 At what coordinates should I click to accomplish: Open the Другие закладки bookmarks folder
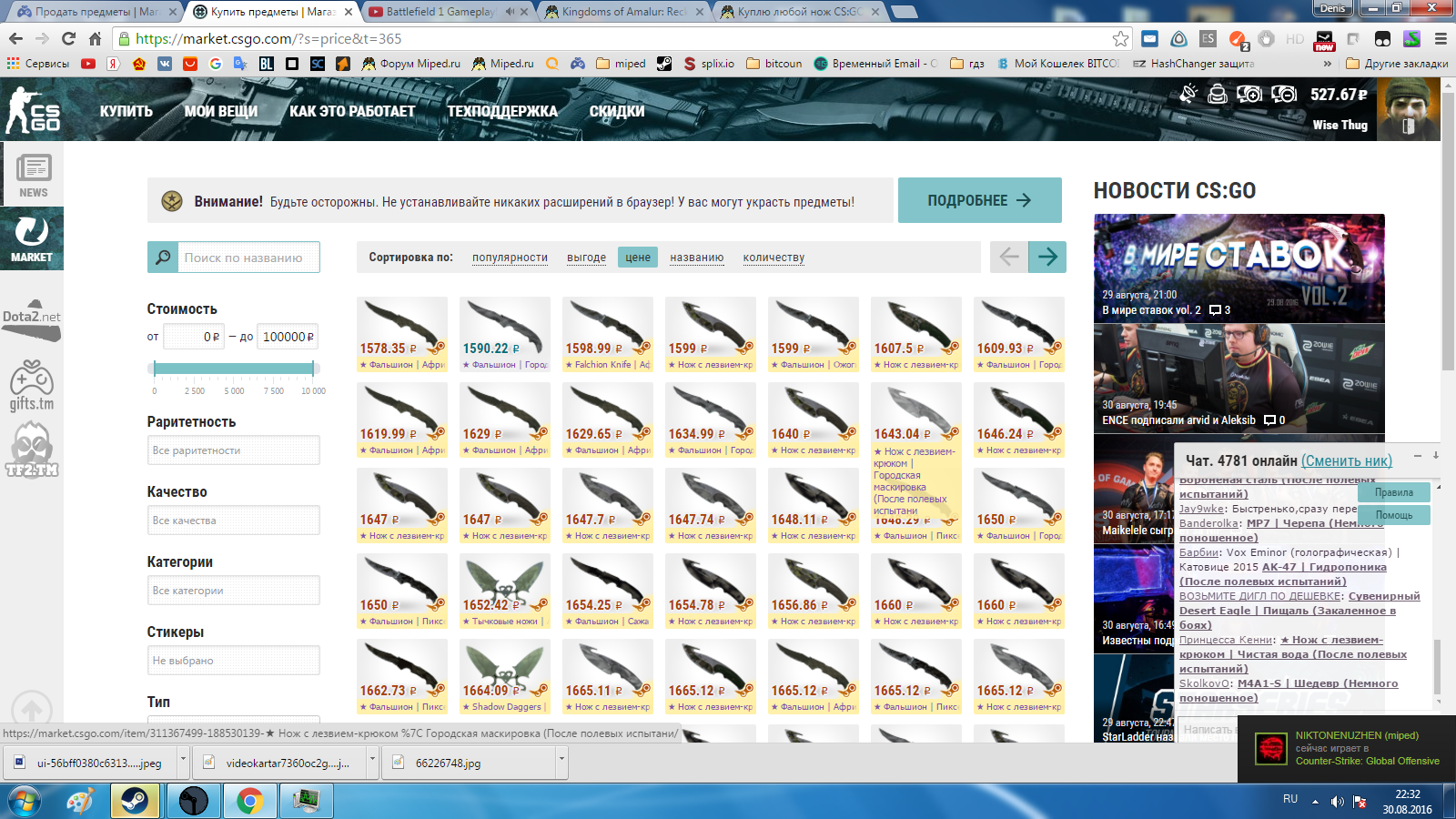[x=1397, y=64]
